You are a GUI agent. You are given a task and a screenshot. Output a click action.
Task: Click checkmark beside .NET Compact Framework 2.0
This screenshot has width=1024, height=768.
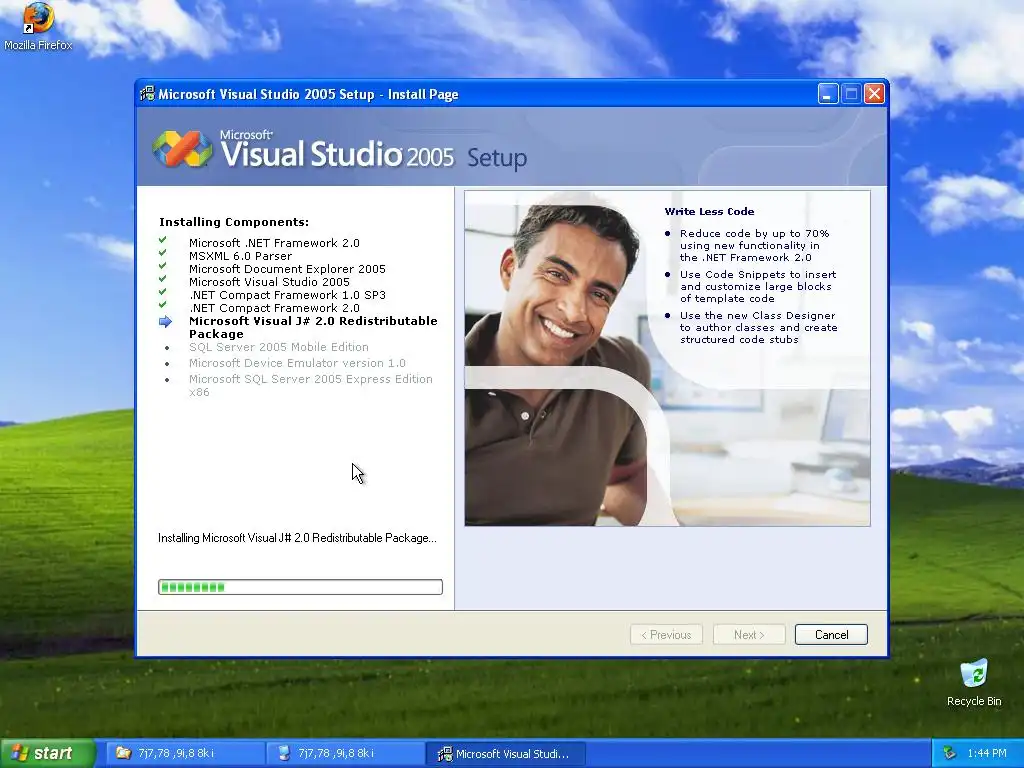click(163, 305)
